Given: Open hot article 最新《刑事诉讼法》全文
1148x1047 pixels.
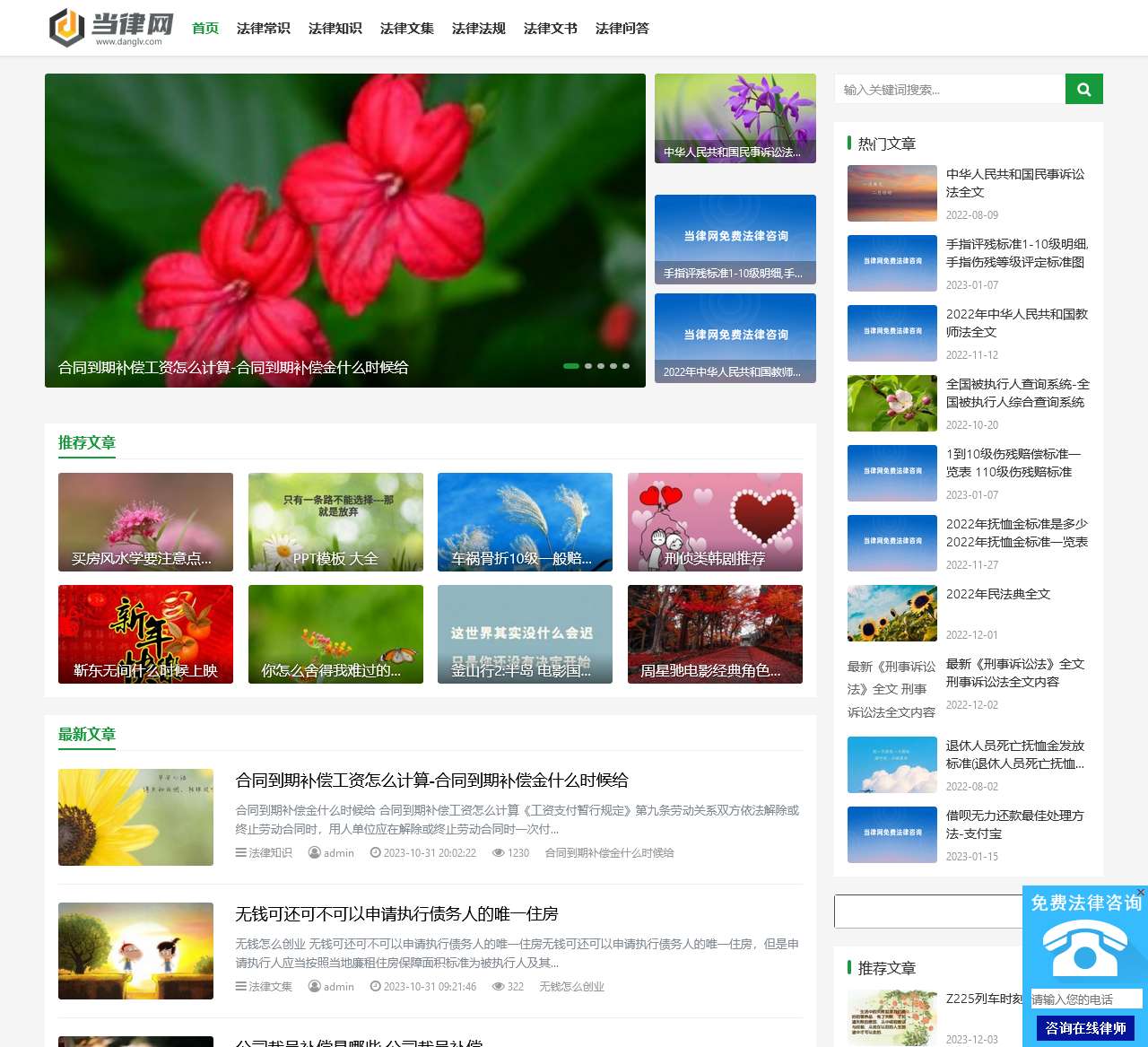Looking at the screenshot, I should (1015, 673).
